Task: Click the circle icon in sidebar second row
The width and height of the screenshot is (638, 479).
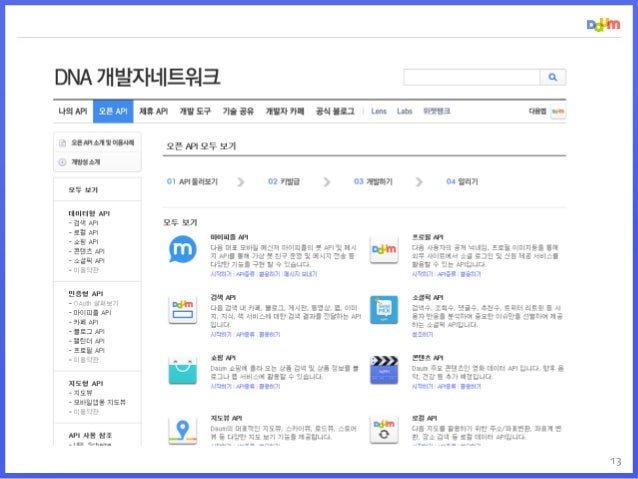Action: pyautogui.click(x=62, y=162)
